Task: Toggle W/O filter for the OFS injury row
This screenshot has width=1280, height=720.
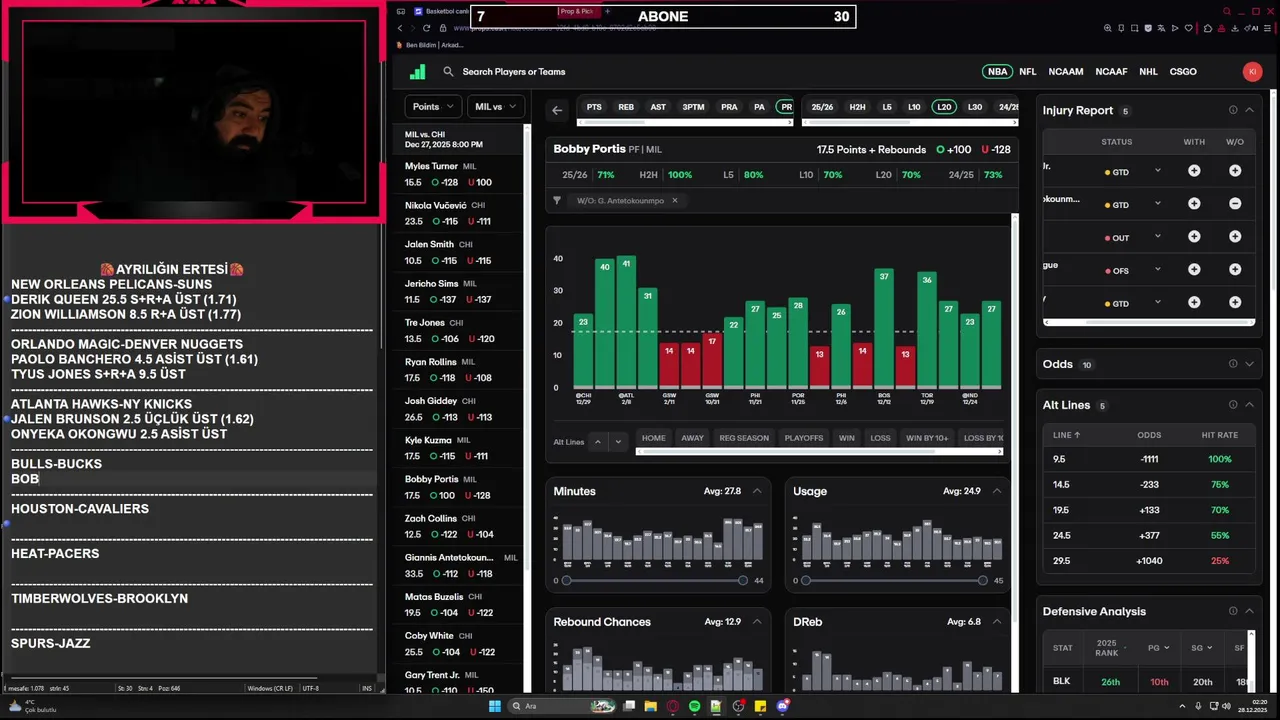Action: [x=1235, y=270]
